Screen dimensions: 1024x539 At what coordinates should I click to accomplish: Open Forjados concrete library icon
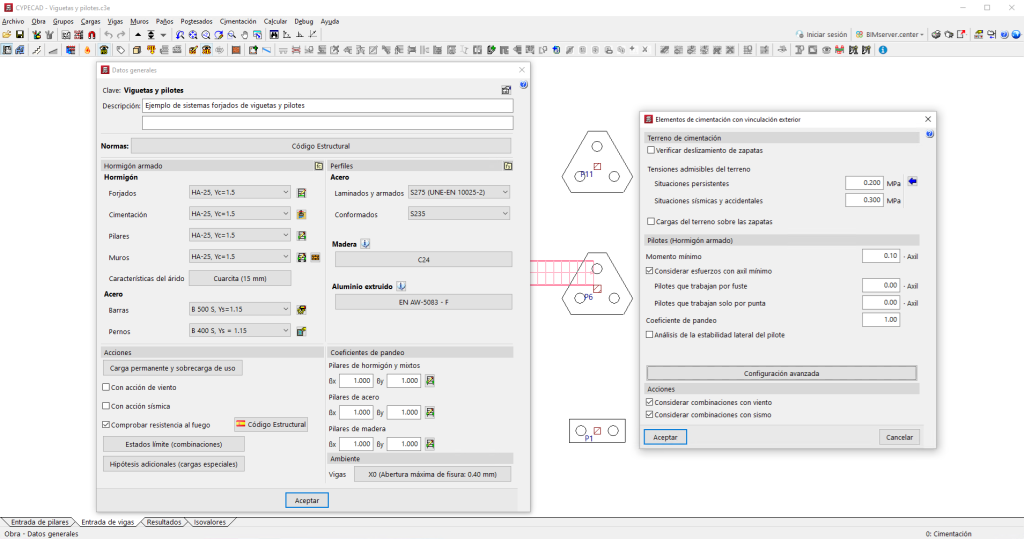click(302, 193)
